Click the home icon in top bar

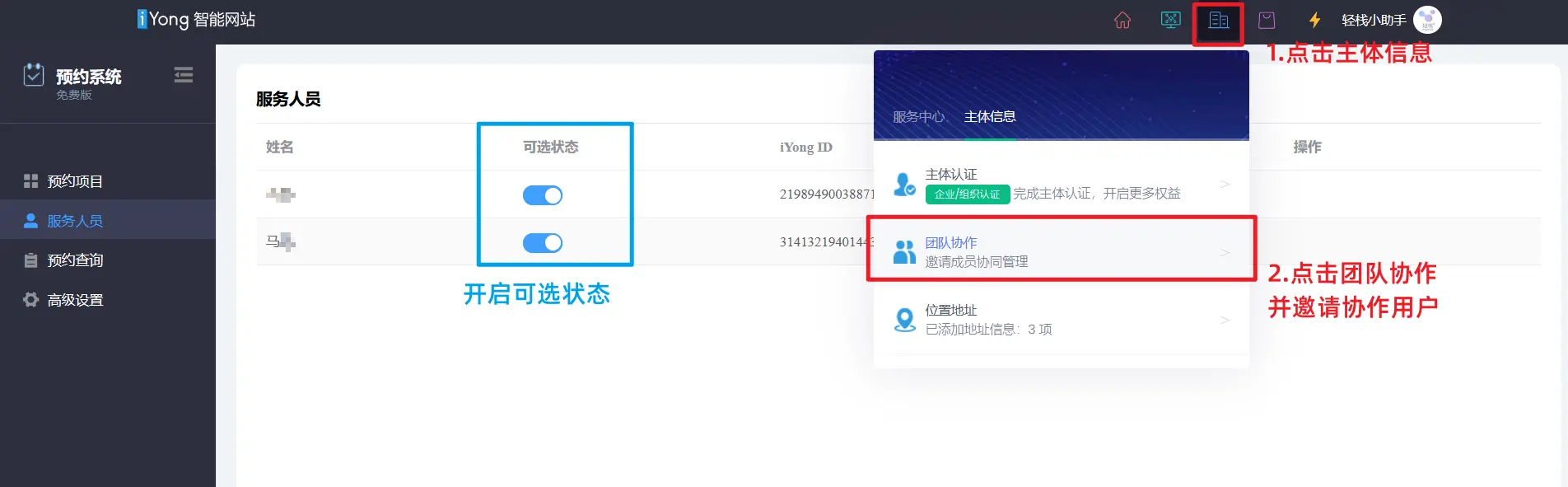coord(1122,21)
